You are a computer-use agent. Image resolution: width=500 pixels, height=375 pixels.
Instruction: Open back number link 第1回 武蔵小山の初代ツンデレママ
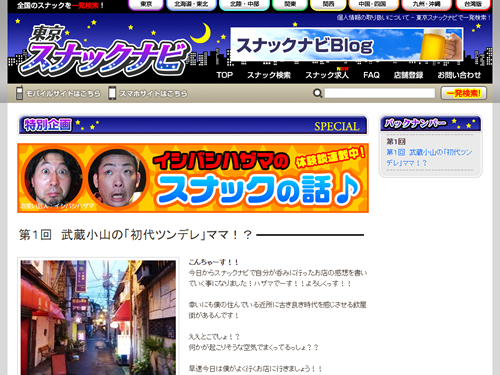(x=429, y=157)
